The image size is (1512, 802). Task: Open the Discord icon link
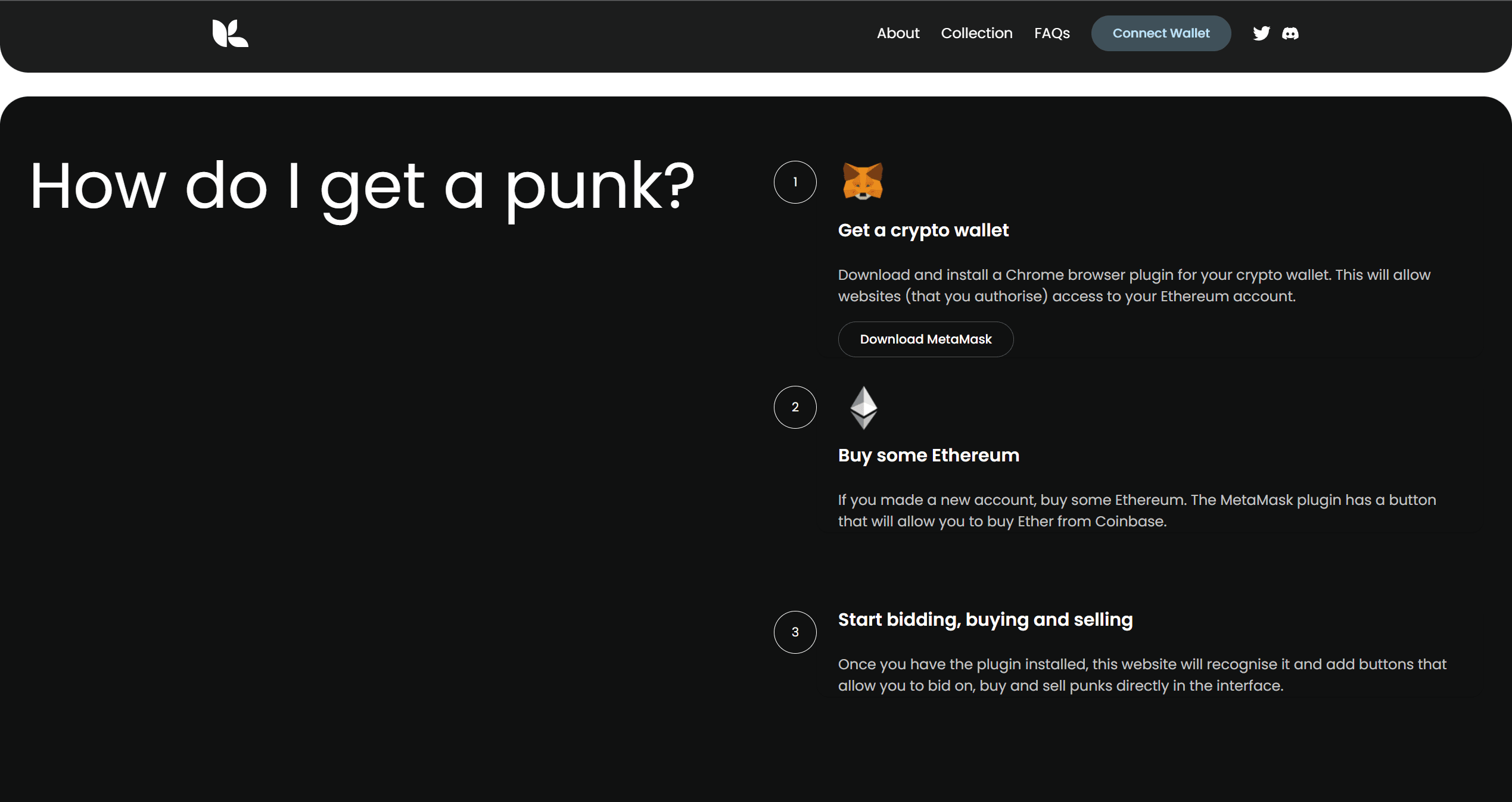[x=1290, y=33]
